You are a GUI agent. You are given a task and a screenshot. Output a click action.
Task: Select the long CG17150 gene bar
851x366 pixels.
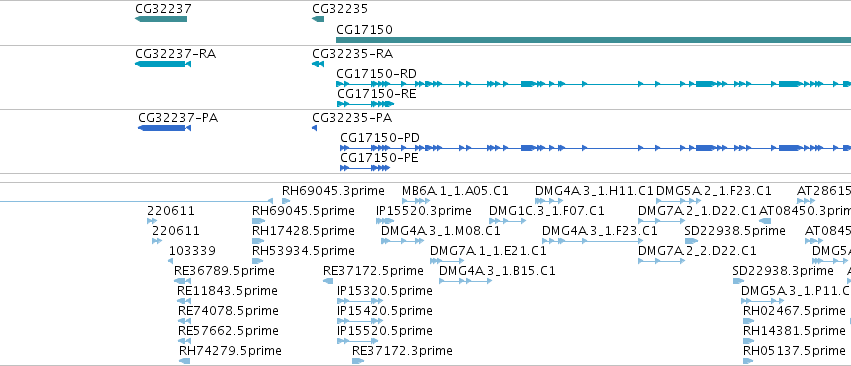click(x=593, y=40)
